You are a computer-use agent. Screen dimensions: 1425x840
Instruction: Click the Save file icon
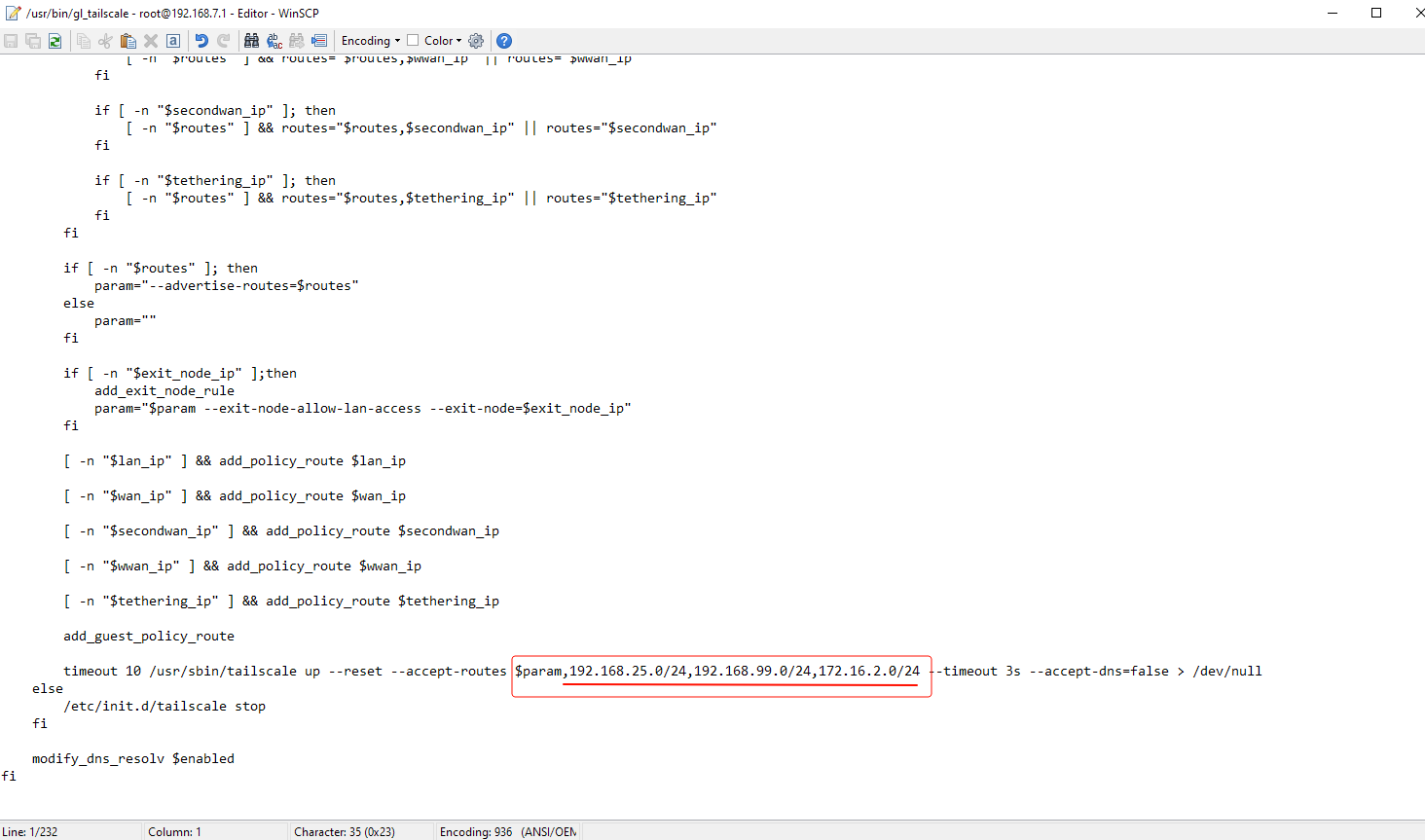click(11, 41)
